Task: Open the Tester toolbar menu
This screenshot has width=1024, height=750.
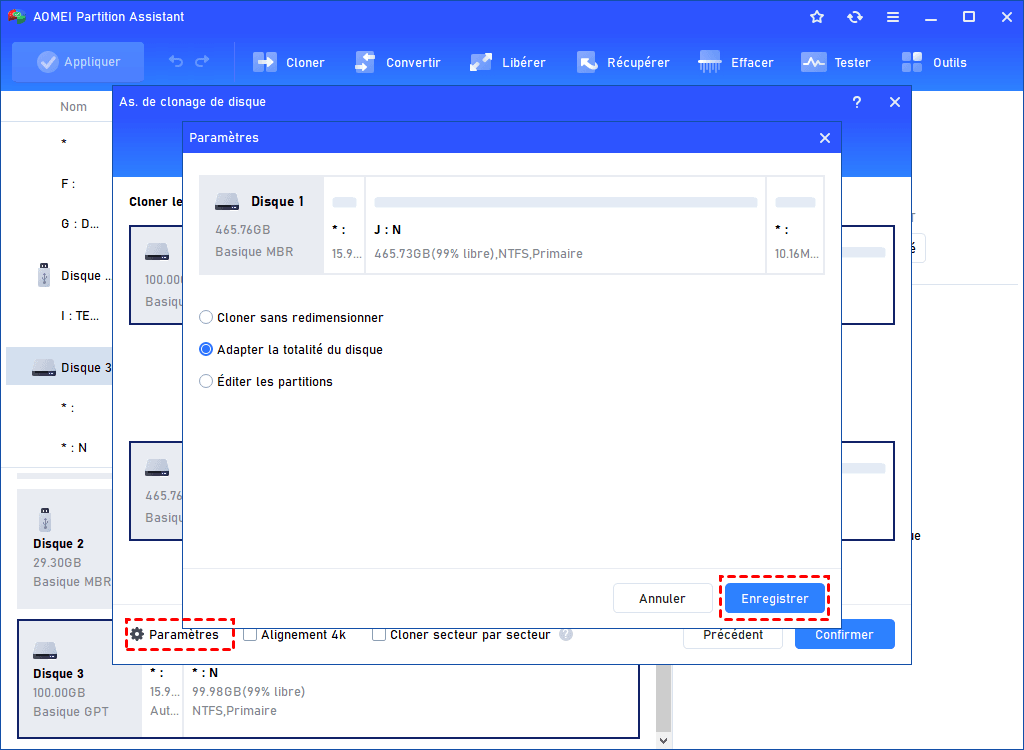Action: pos(836,63)
